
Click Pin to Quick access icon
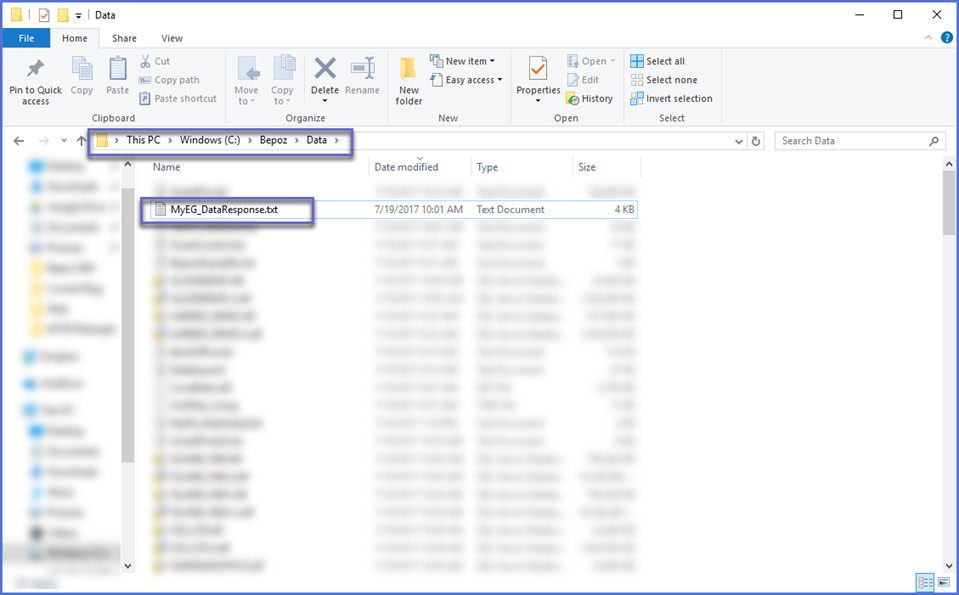coord(35,70)
